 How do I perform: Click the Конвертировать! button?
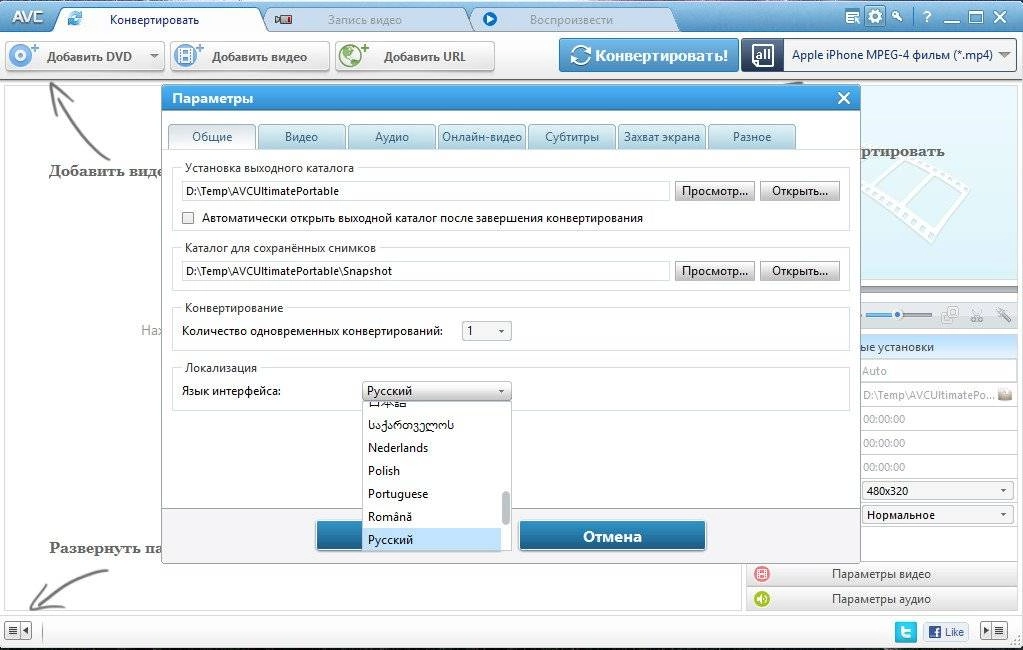[649, 55]
